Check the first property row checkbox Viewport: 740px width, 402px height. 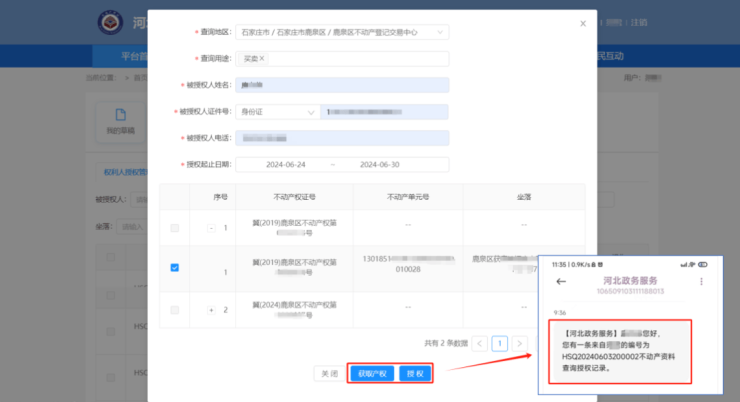[175, 228]
